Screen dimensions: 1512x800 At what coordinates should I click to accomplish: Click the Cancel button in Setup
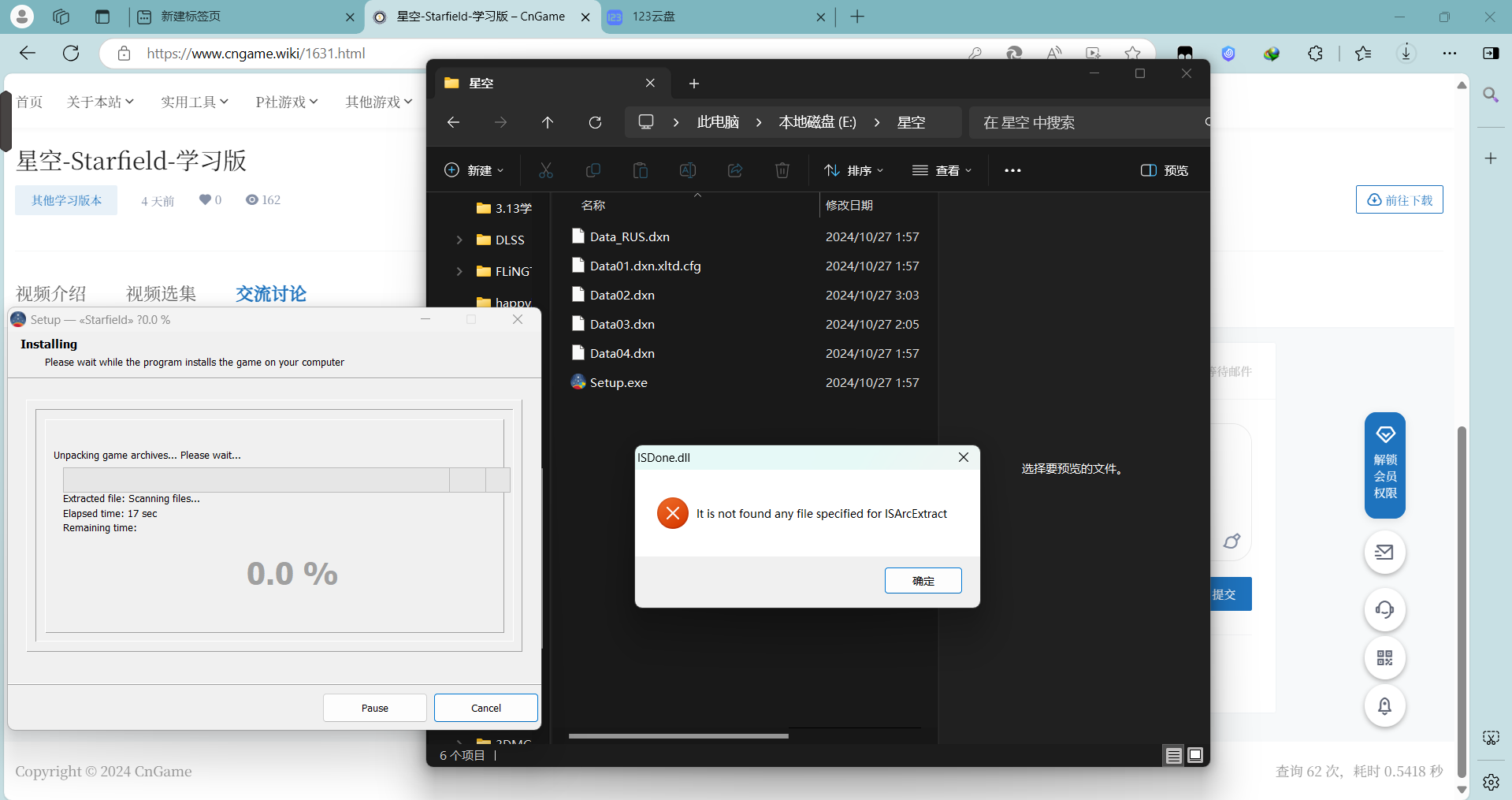[485, 708]
